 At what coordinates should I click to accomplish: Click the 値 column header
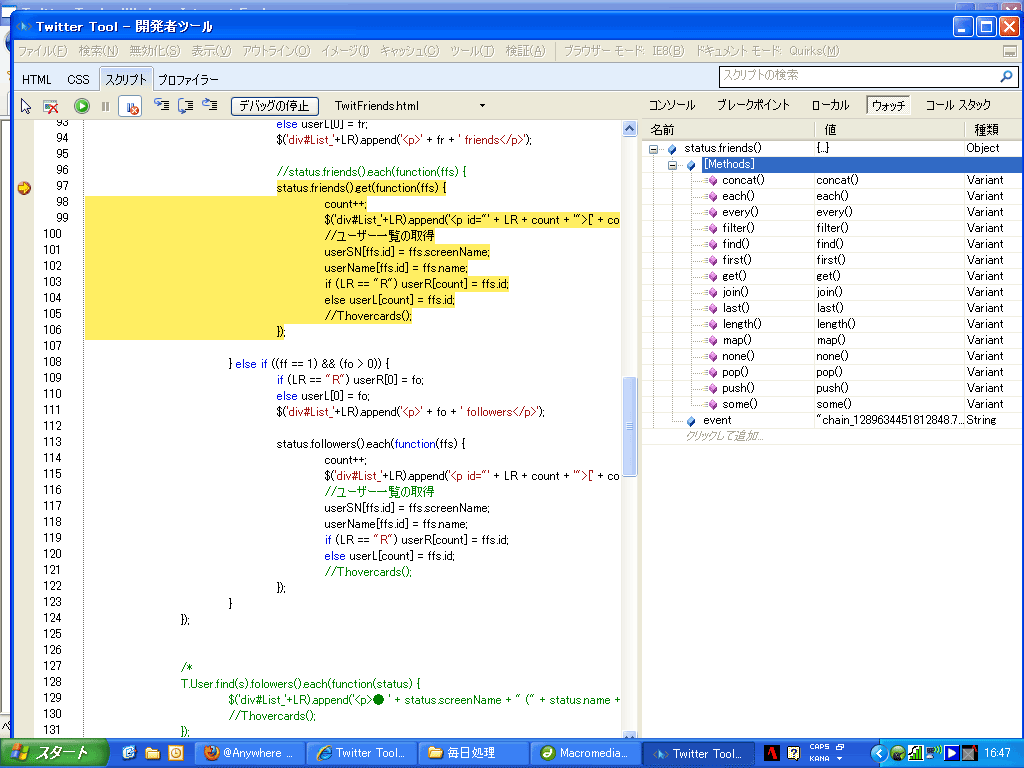coord(889,130)
